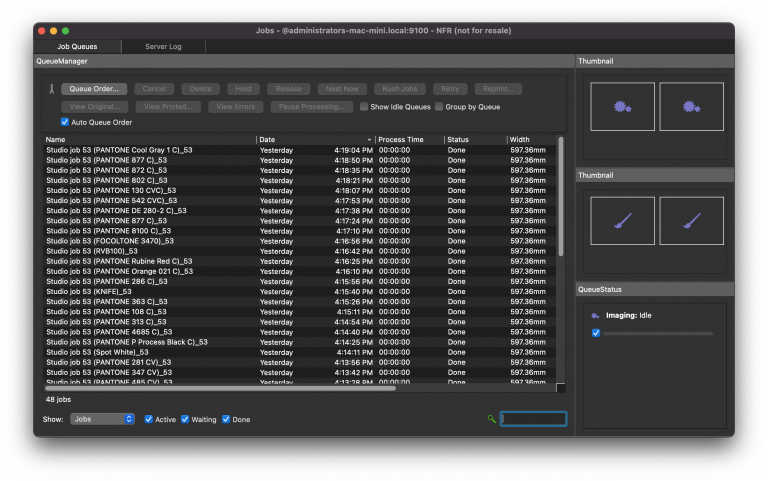The width and height of the screenshot is (768, 481).
Task: Select job PANTONE 286 C_53
Action: 300,282
